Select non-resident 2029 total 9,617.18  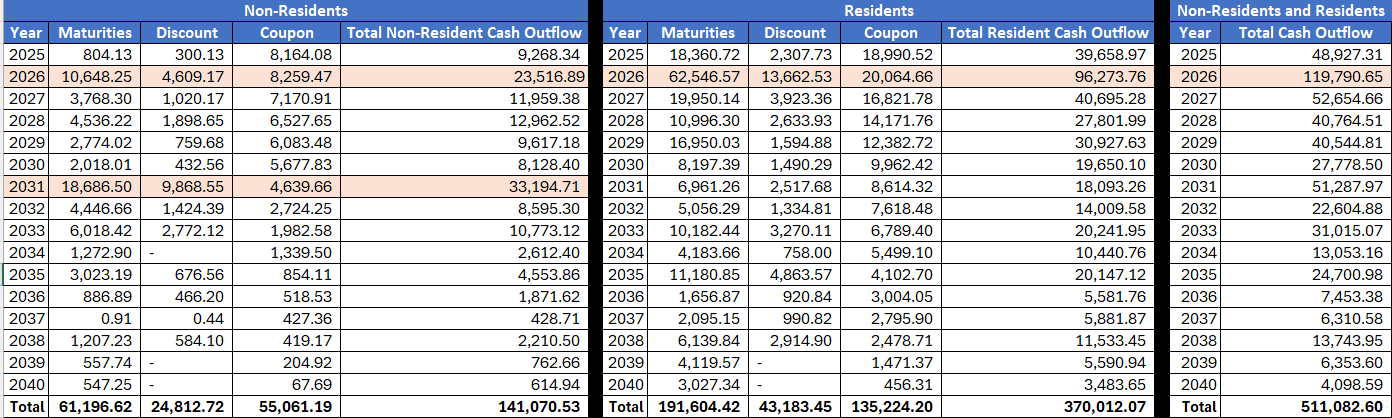tap(463, 142)
